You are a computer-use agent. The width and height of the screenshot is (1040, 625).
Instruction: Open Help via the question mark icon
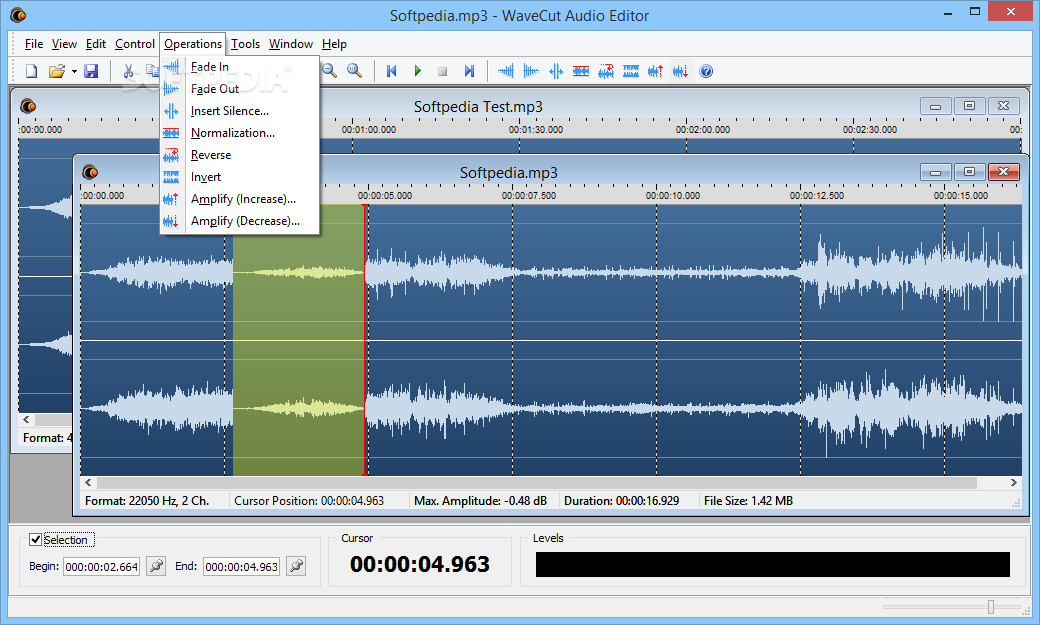pos(706,71)
